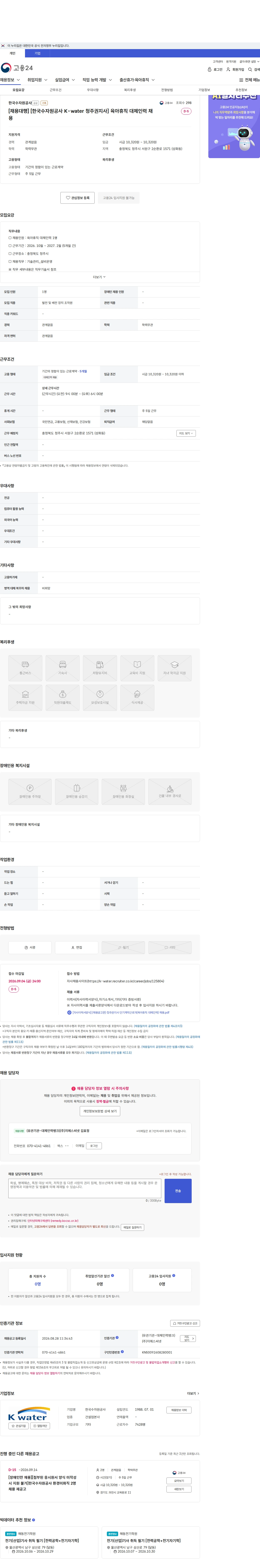Viewport: 260px width, 1568px height.
Task: Click the 취업알선기관 알선 info icon
Action: [x=113, y=1275]
